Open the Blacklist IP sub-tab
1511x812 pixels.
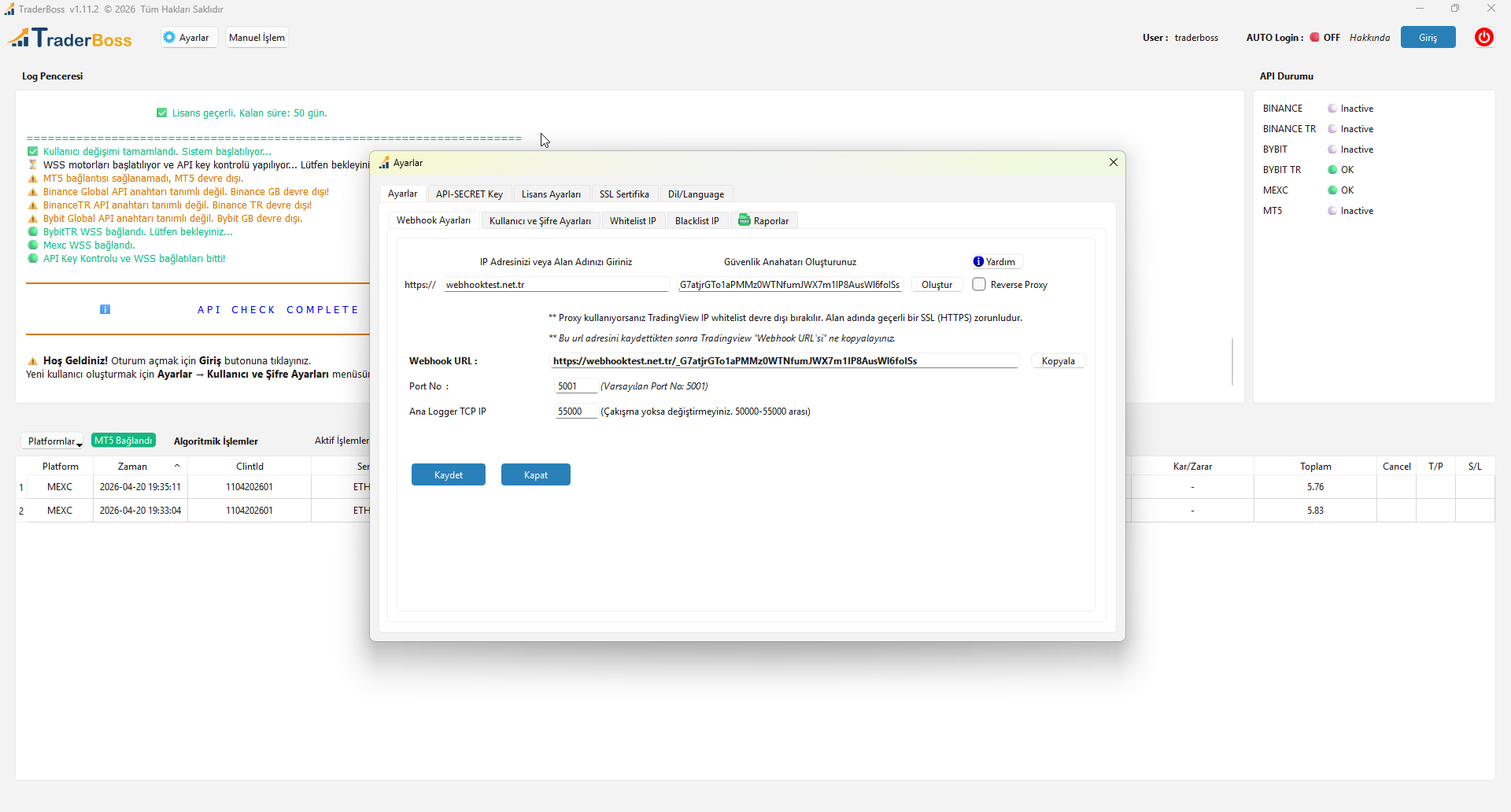[697, 221]
